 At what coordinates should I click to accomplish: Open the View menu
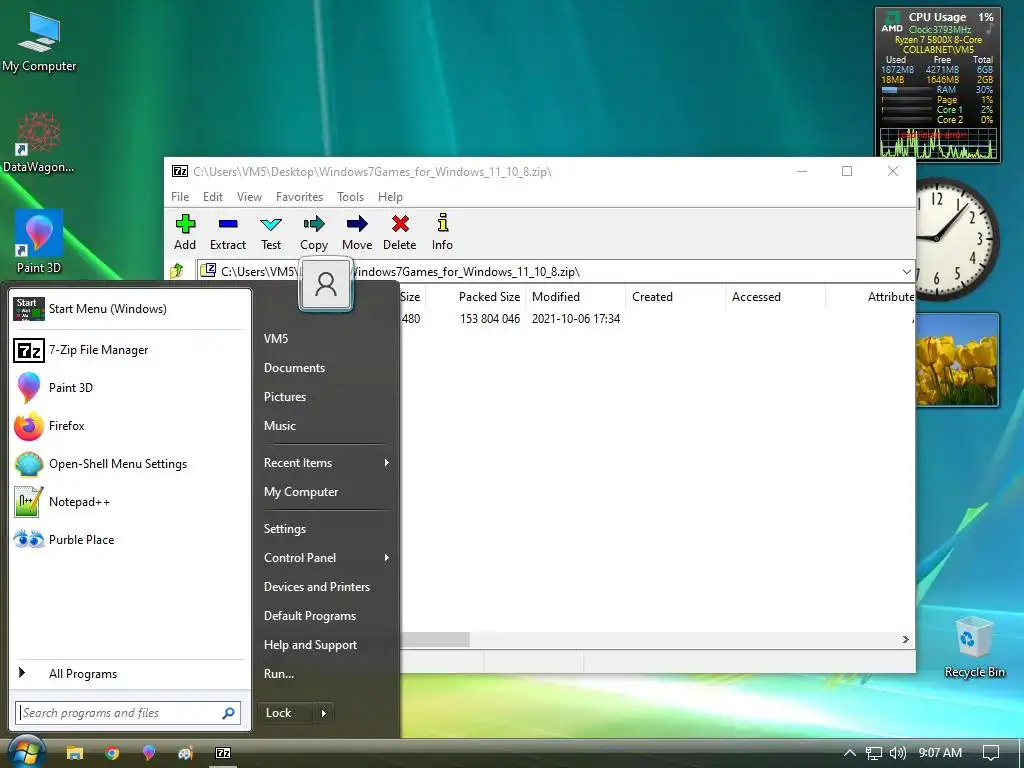[x=249, y=197]
